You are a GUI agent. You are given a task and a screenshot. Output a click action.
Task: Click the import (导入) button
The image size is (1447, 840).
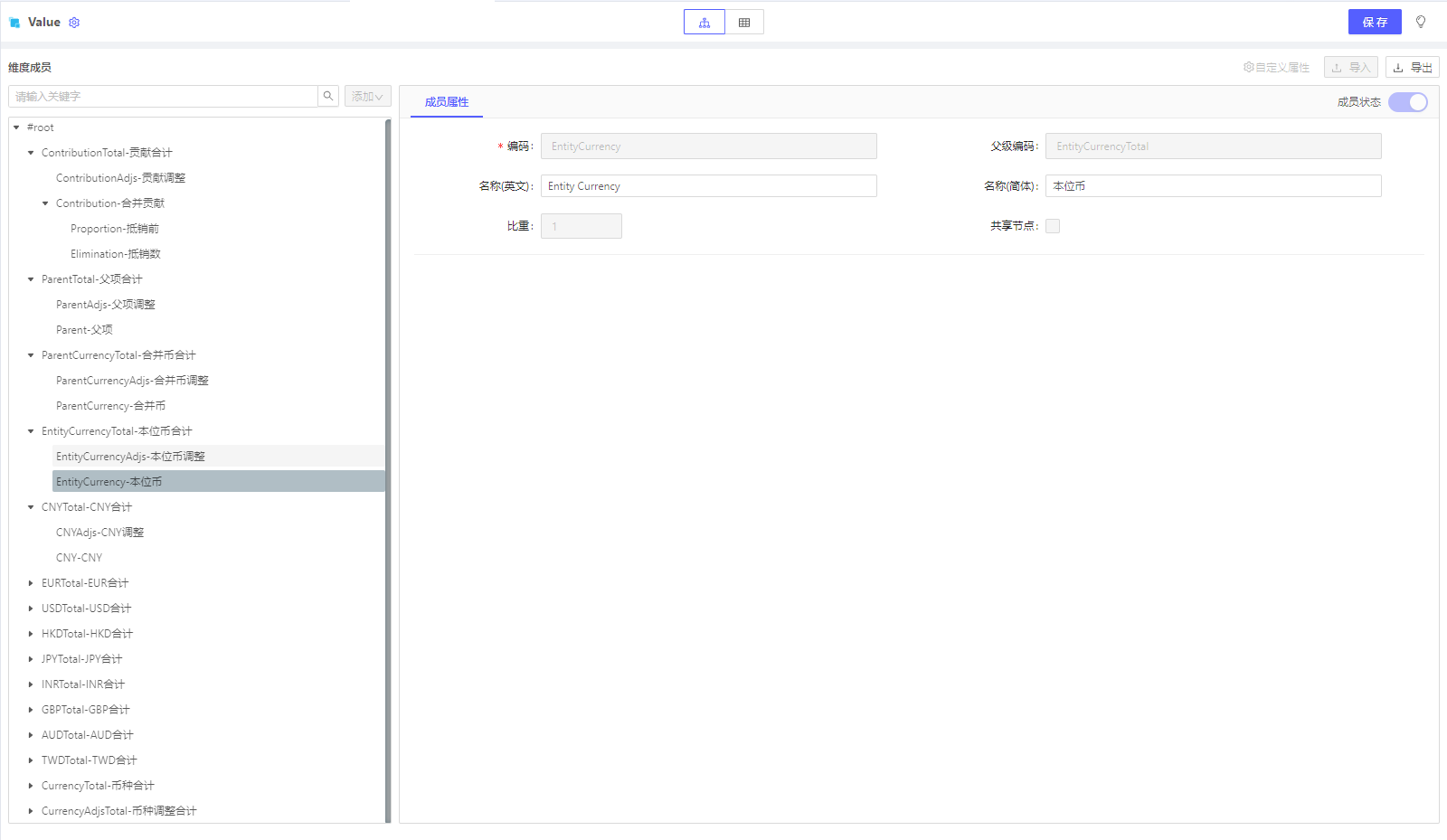tap(1350, 68)
